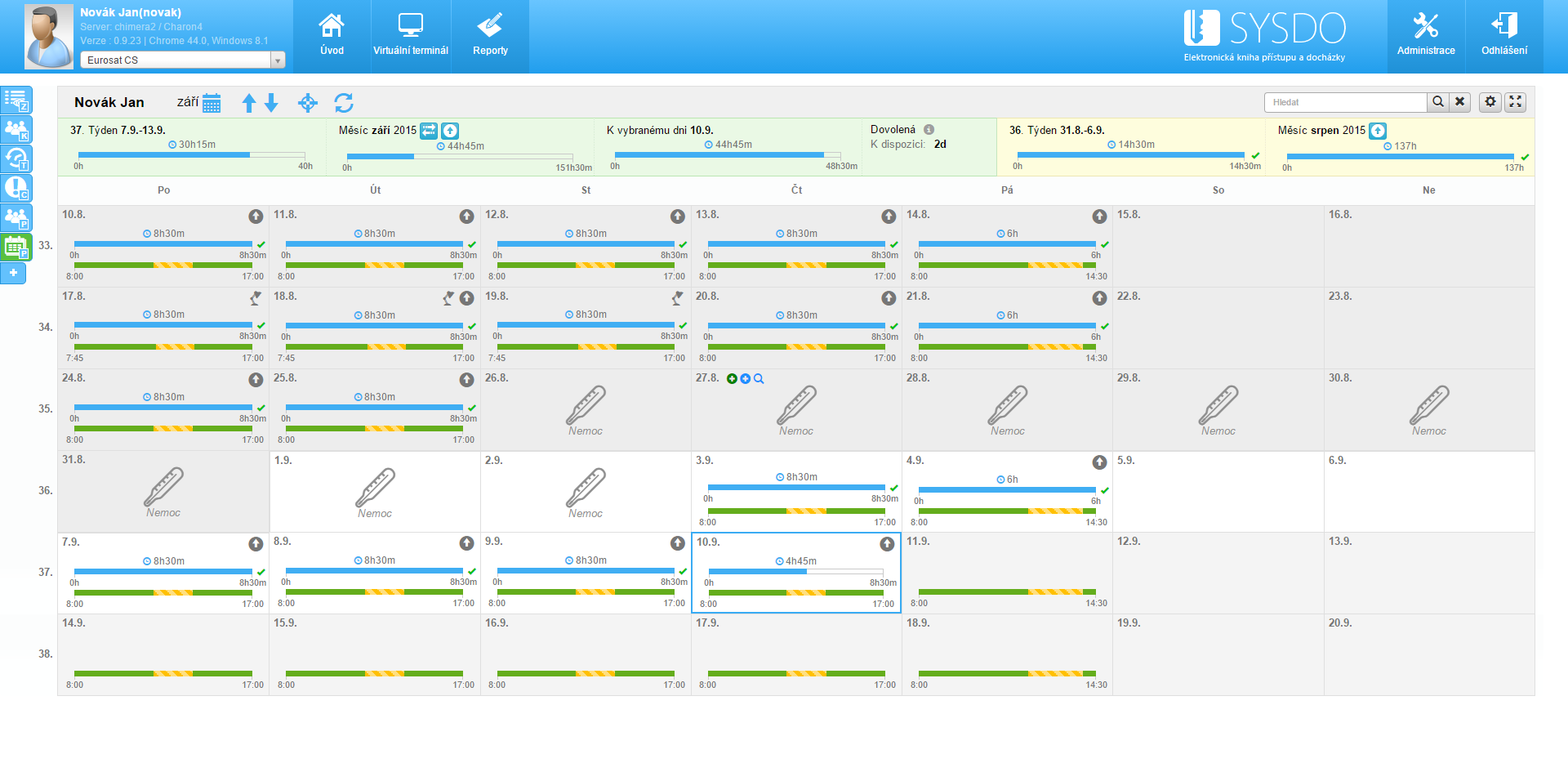This screenshot has width=1568, height=781.
Task: Open the Reporty menu
Action: (x=490, y=37)
